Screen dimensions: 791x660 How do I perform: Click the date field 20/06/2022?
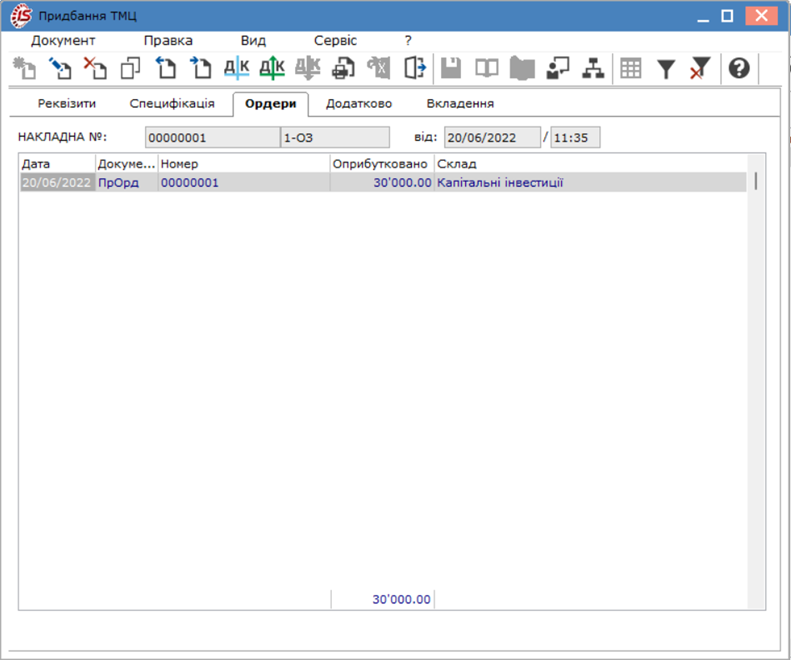click(492, 137)
